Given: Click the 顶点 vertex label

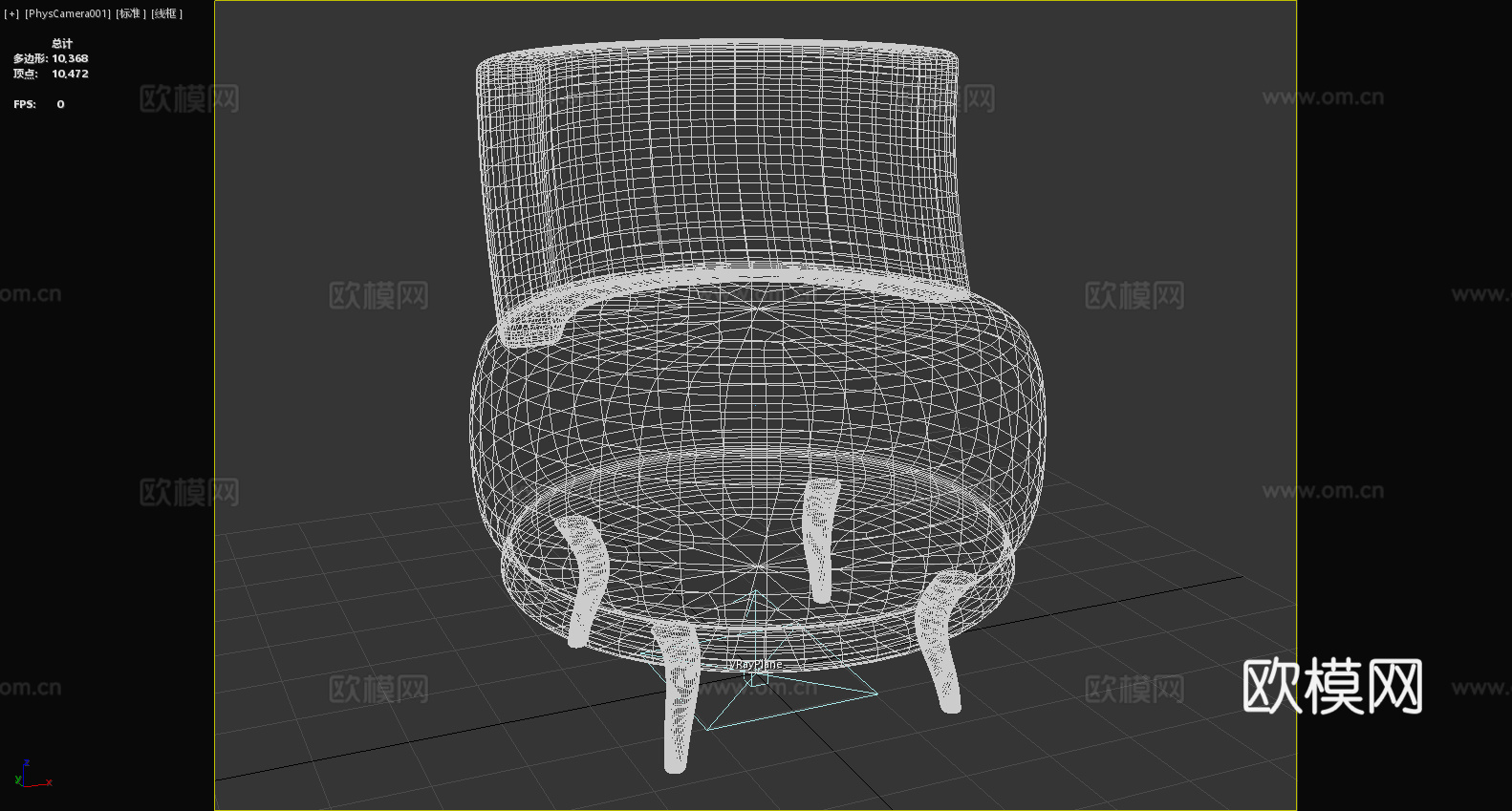Looking at the screenshot, I should coord(26,74).
